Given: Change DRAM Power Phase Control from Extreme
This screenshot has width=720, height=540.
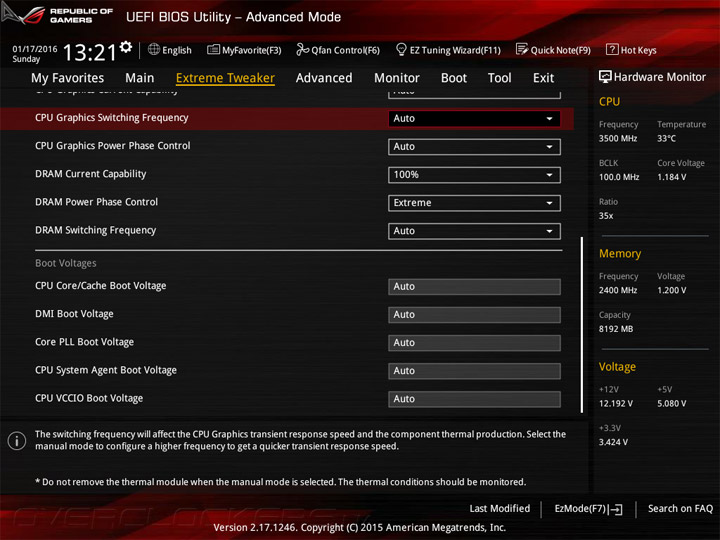Looking at the screenshot, I should click(x=474, y=202).
